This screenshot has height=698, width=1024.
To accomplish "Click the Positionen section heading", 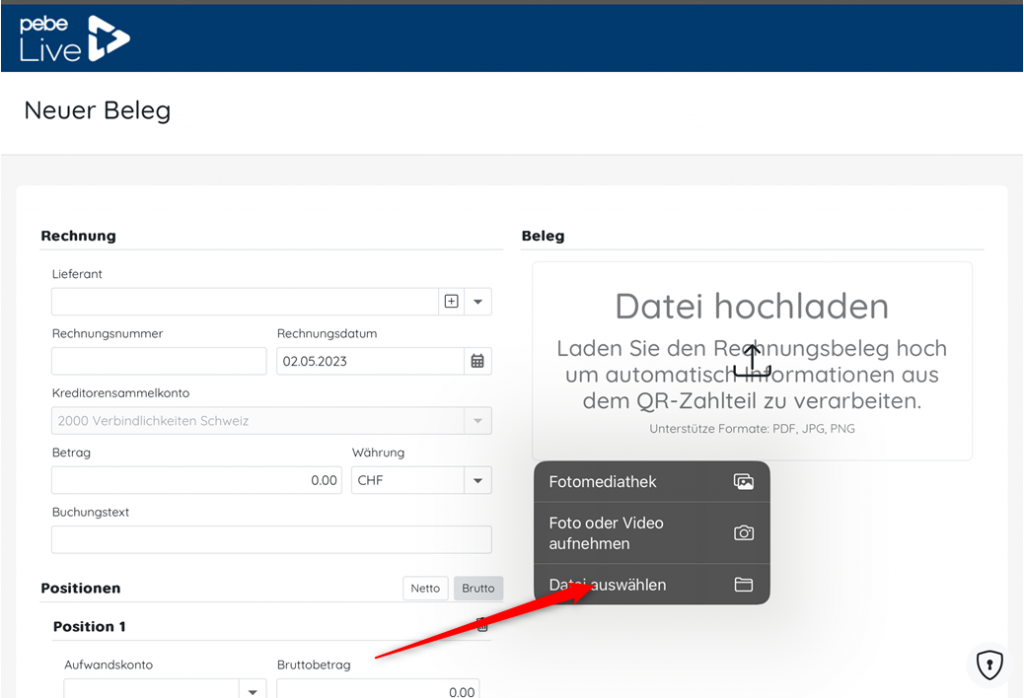I will click(80, 588).
